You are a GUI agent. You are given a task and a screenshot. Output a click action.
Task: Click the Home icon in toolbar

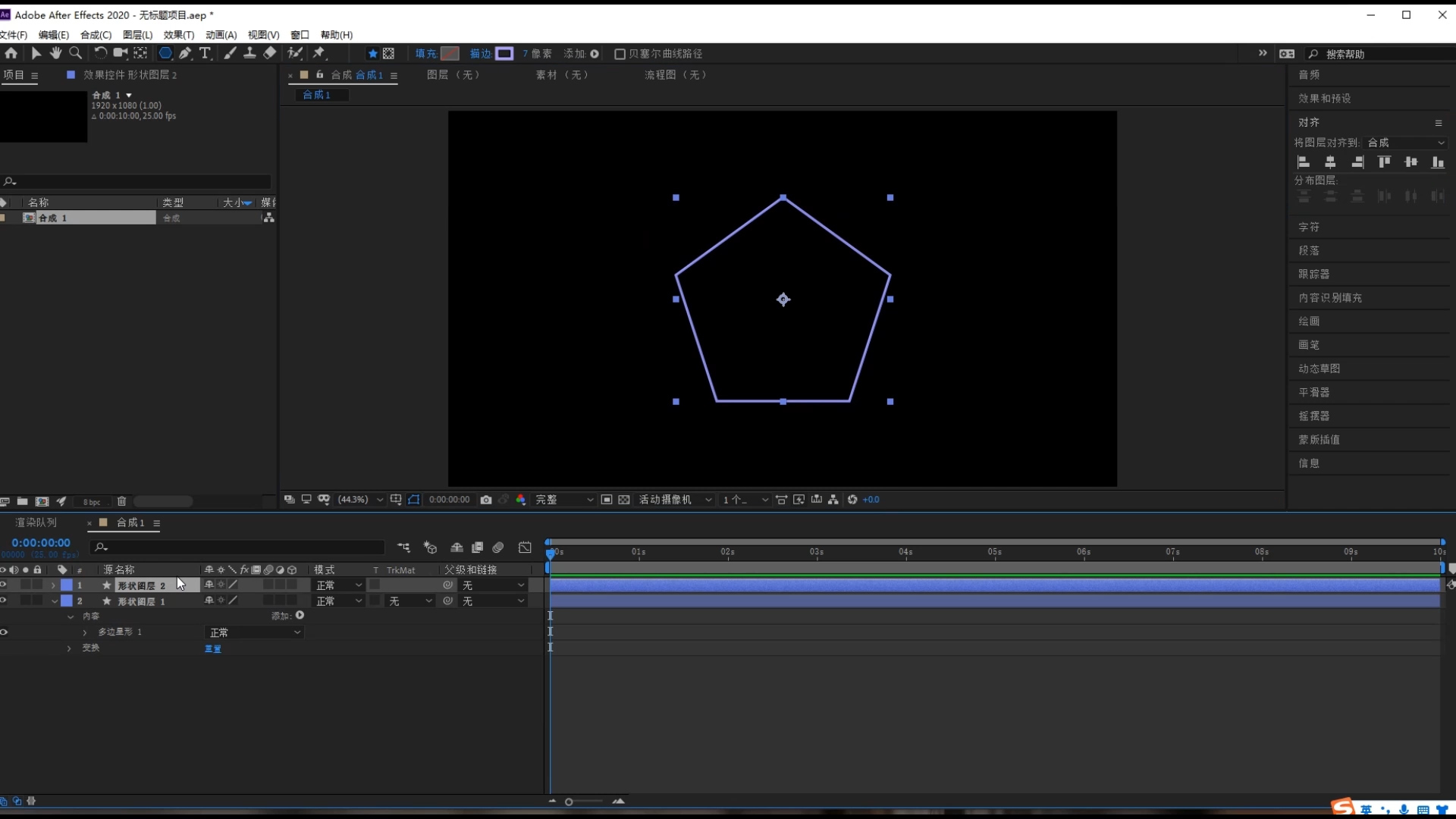coord(11,53)
